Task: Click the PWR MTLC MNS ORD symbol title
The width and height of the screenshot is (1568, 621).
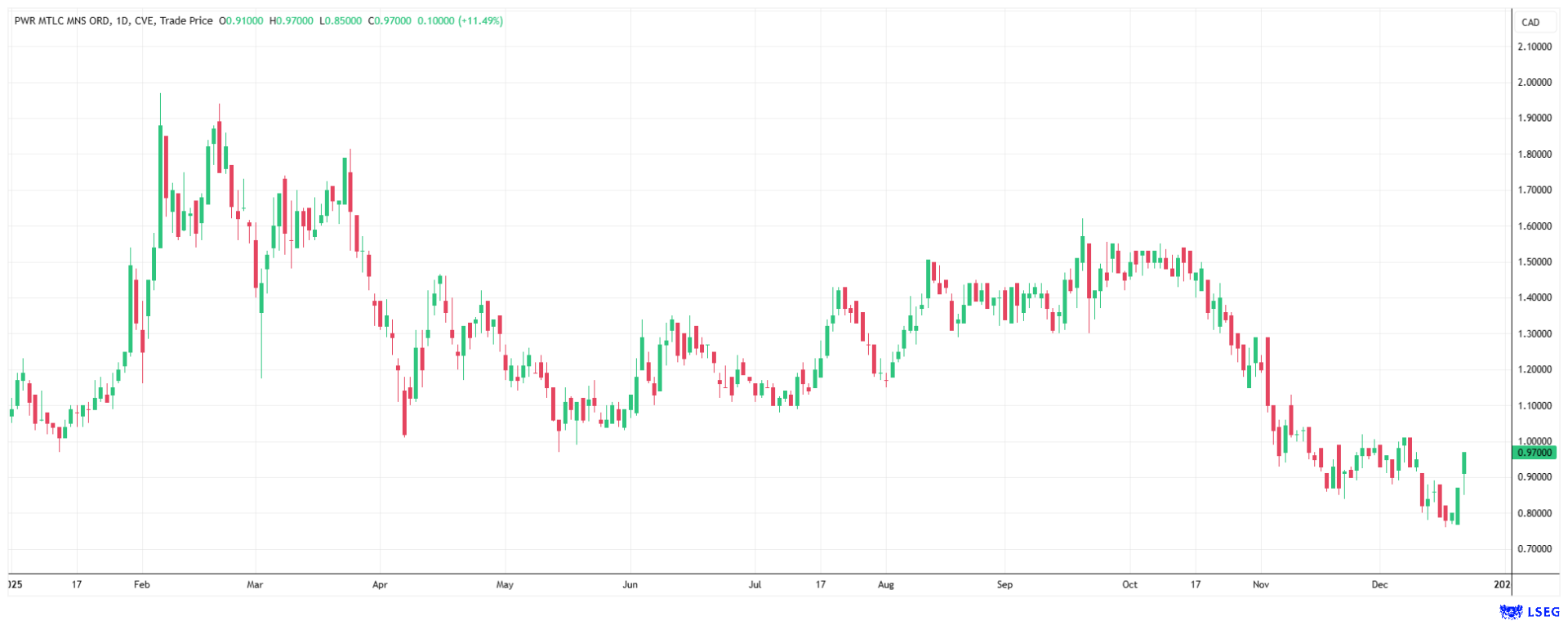Action: point(61,20)
